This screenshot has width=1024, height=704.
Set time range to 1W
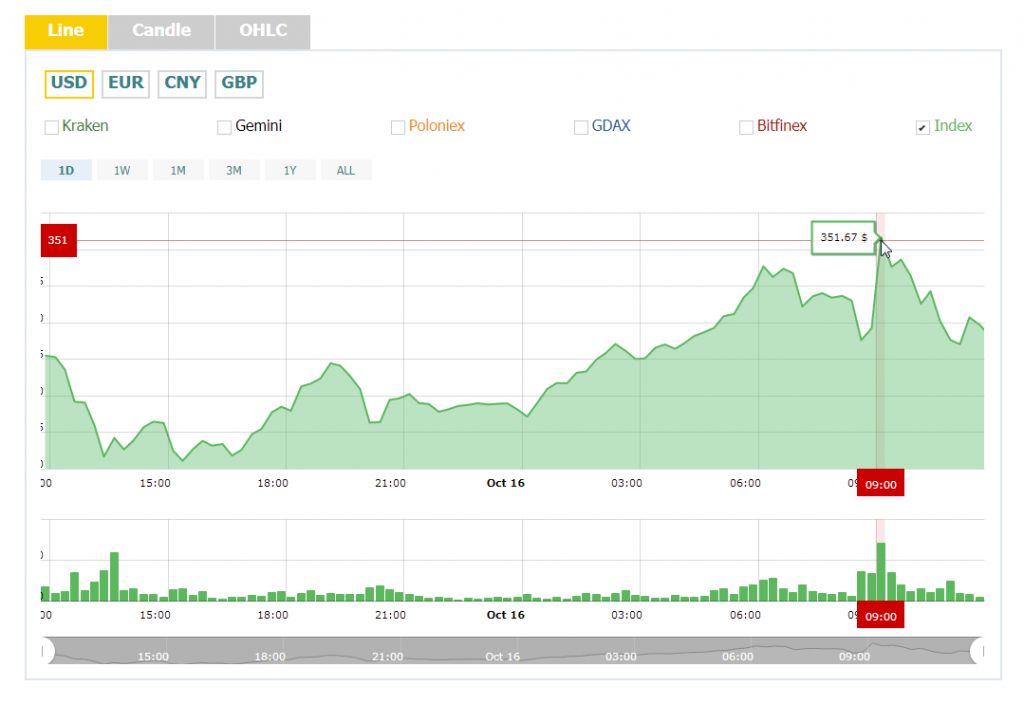tap(122, 170)
